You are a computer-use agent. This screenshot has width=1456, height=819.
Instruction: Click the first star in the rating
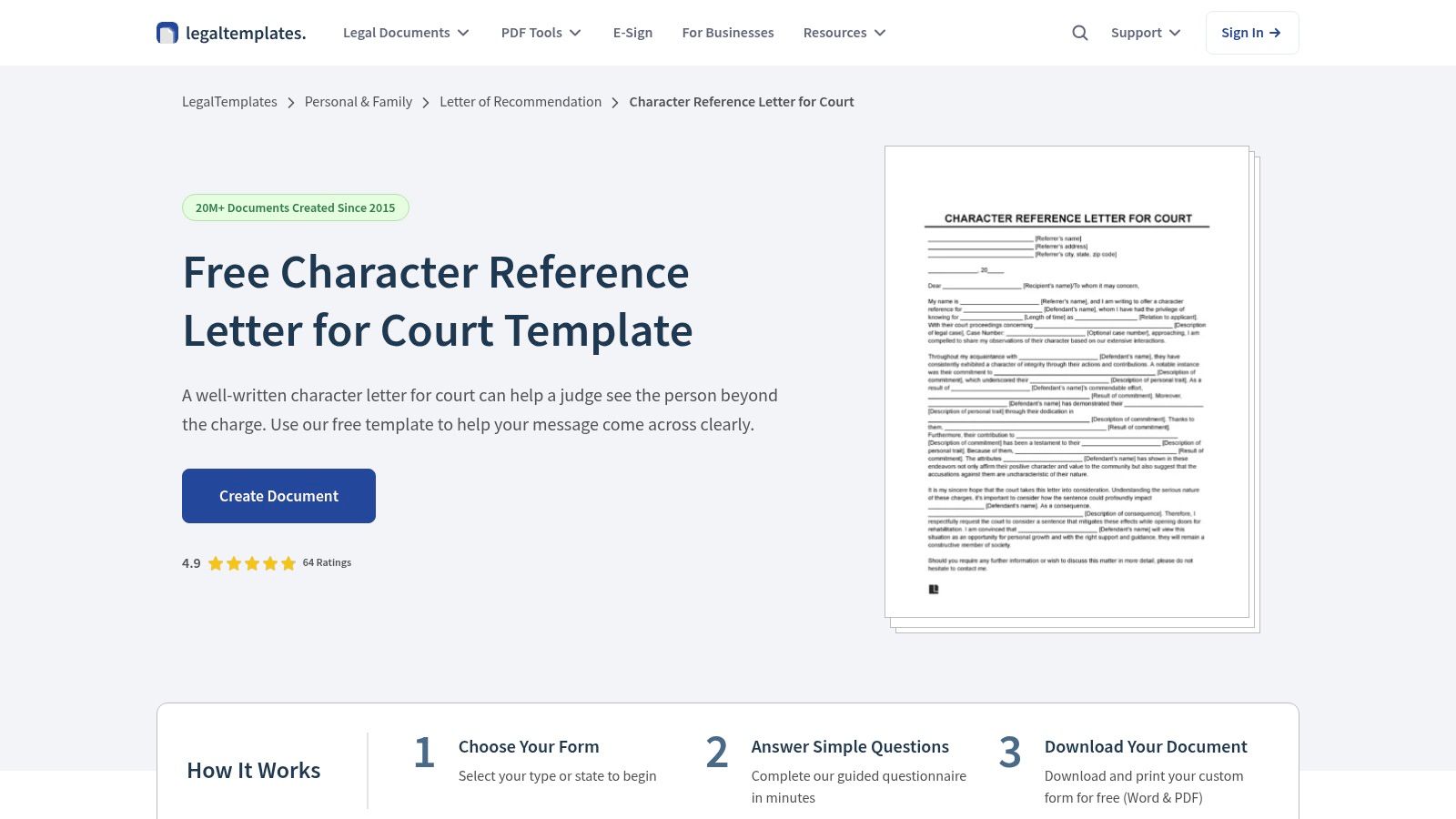tap(216, 562)
